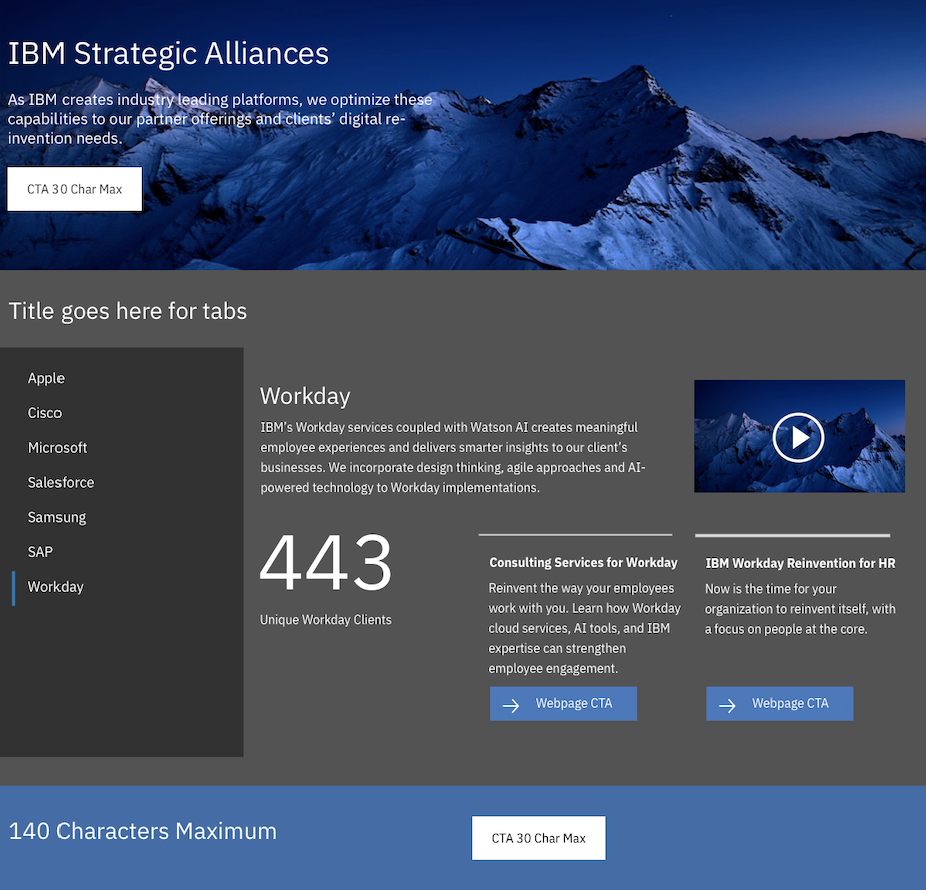Click the Workday video thumbnail image
This screenshot has height=890, width=926.
800,436
